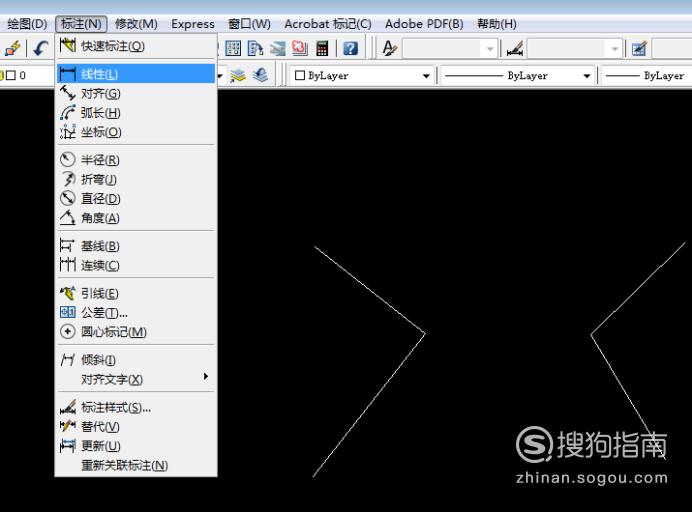This screenshot has width=692, height=512.
Task: Open 公差(T)... tolerance dialog
Action: tap(136, 312)
